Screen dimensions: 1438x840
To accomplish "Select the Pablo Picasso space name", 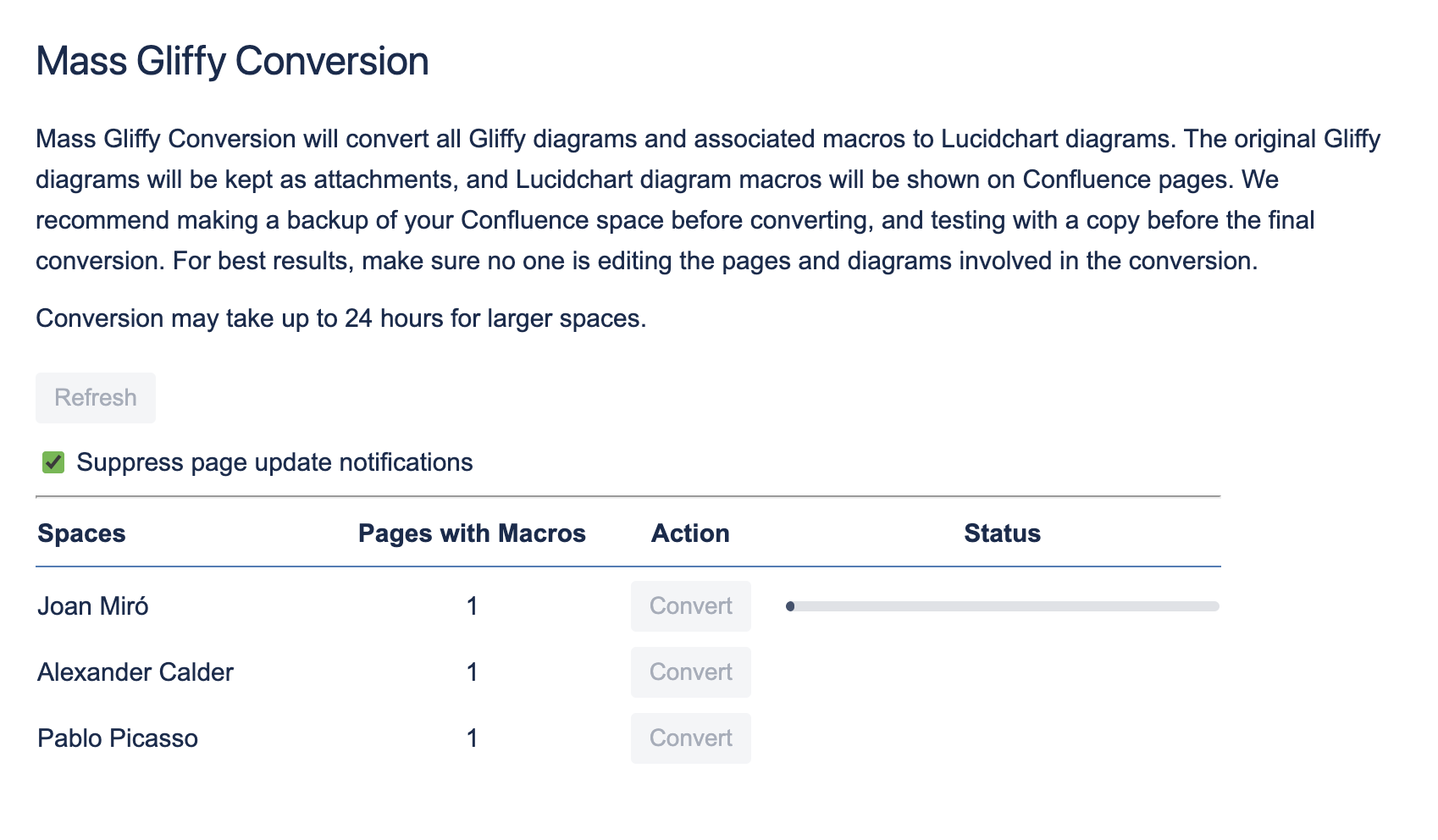I will (117, 738).
